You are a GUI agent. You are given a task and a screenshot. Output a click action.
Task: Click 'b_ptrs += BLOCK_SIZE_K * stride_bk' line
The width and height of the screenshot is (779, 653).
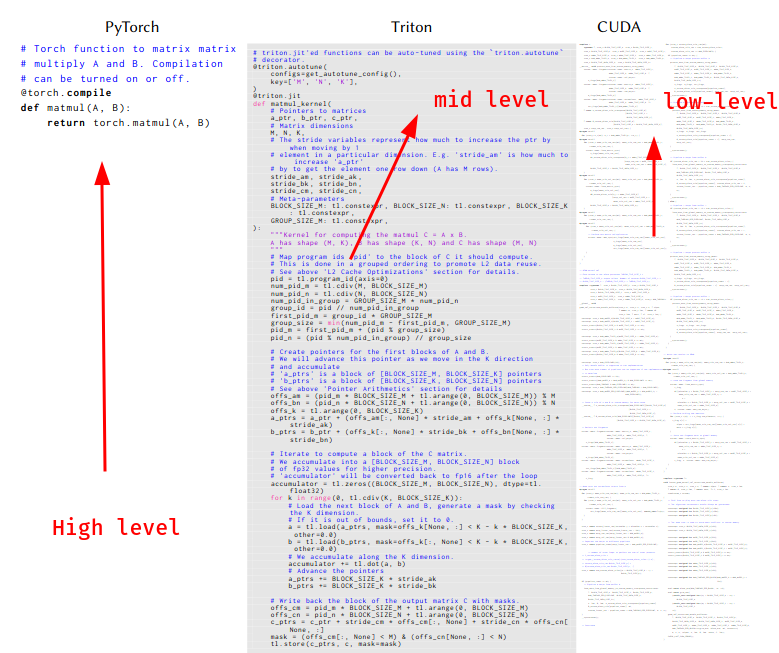coord(362,586)
